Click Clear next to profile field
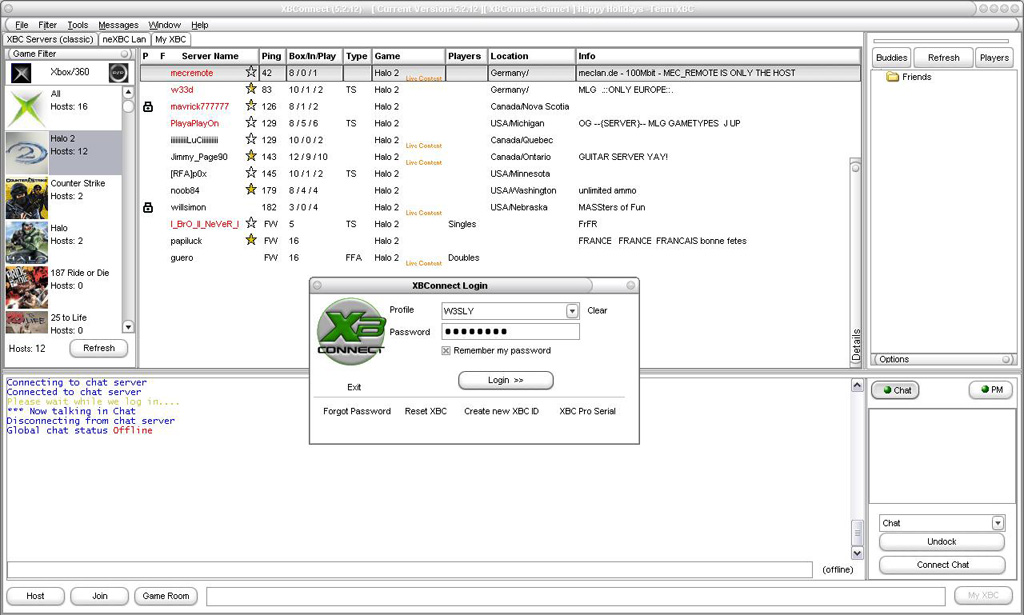Viewport: 1024px width, 615px height. [x=597, y=311]
